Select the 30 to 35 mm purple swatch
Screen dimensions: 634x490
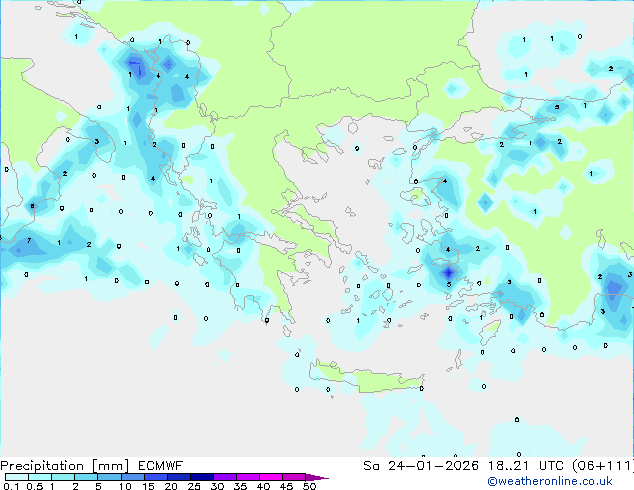pyautogui.click(x=225, y=477)
